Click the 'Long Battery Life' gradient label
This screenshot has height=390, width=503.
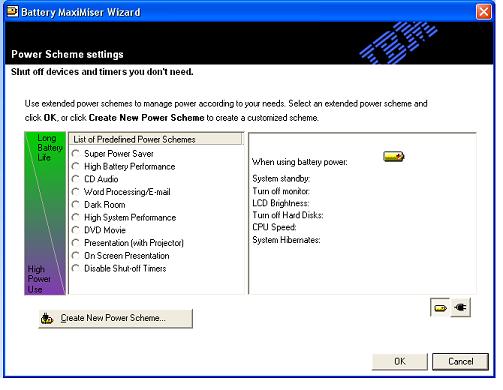[50, 148]
